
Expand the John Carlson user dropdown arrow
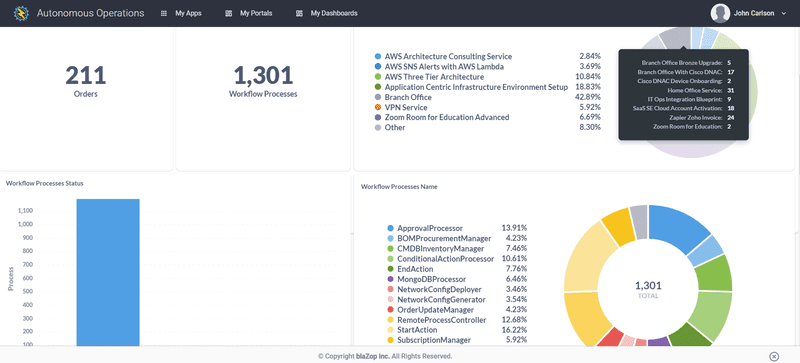pyautogui.click(x=784, y=14)
